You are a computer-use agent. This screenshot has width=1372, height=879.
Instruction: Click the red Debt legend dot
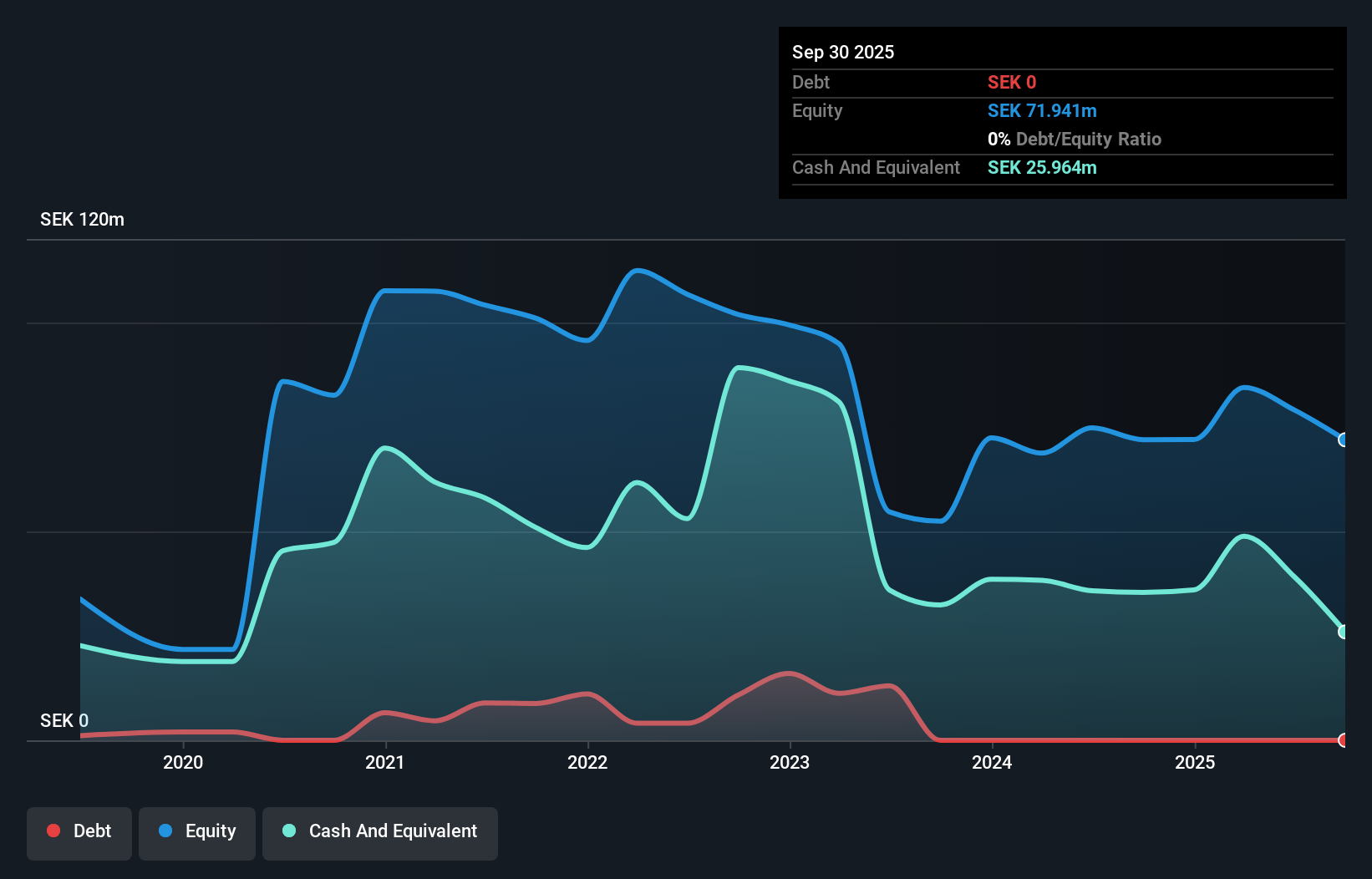click(x=53, y=831)
